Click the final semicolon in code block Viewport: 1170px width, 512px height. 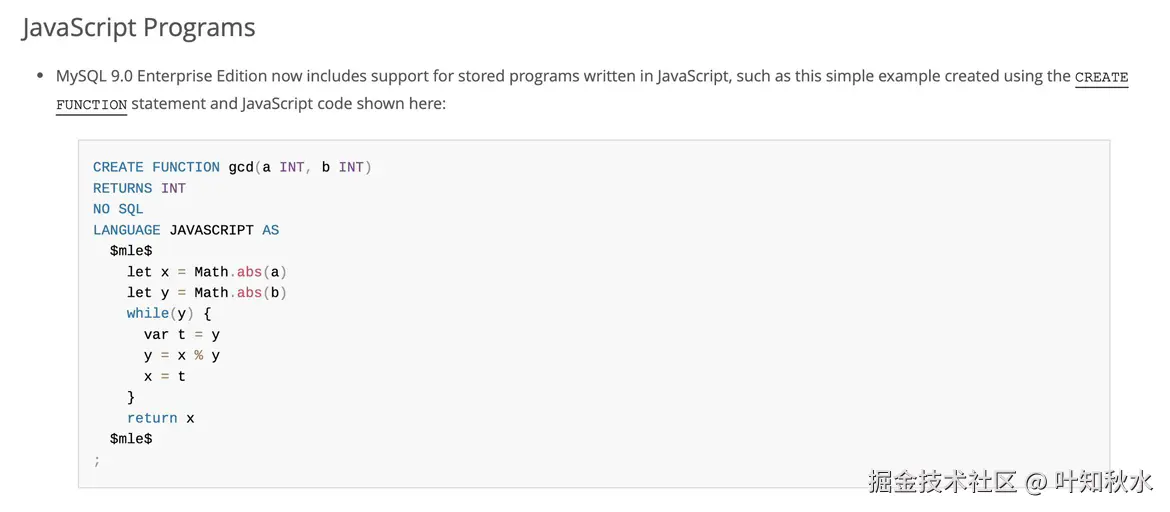pos(97,460)
